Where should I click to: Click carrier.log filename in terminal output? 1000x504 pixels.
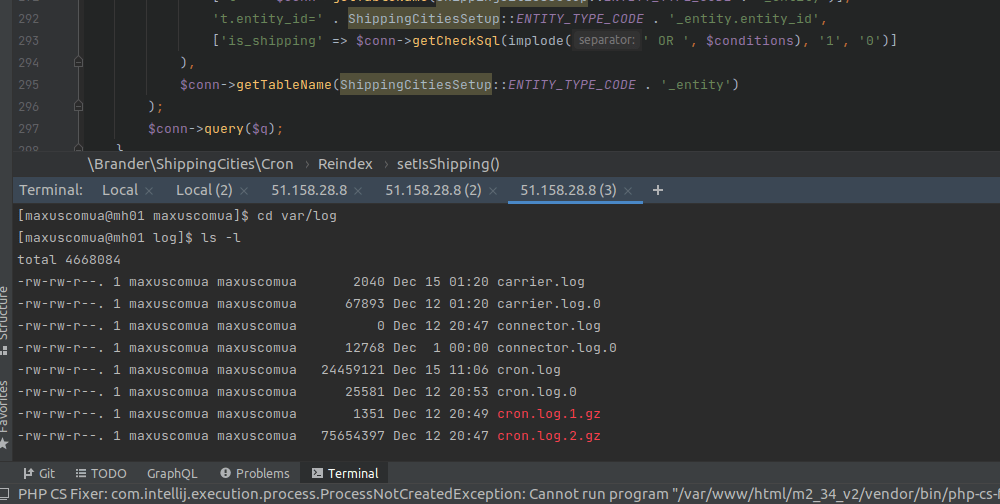pyautogui.click(x=541, y=281)
